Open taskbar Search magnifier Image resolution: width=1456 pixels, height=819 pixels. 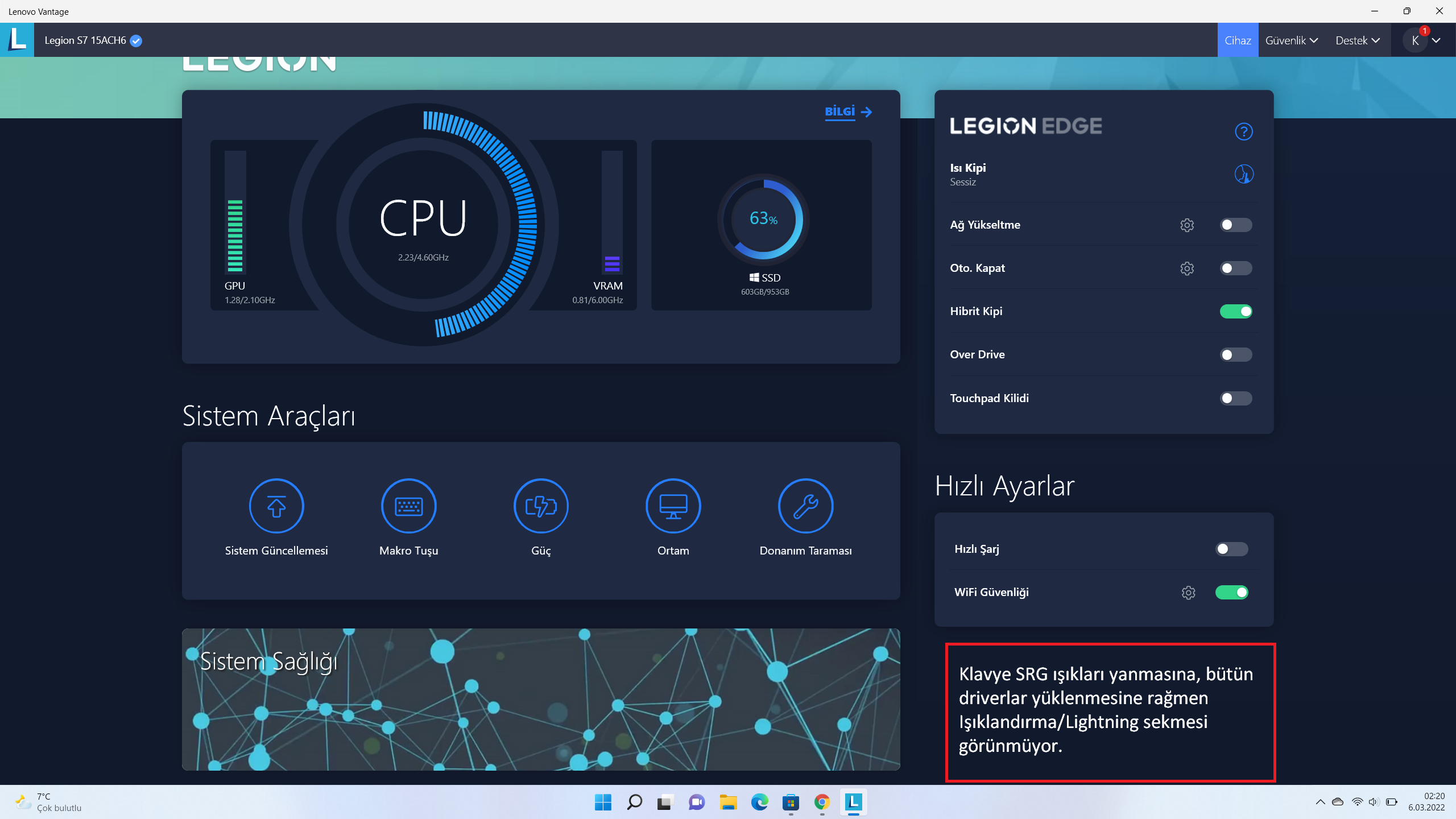click(634, 802)
